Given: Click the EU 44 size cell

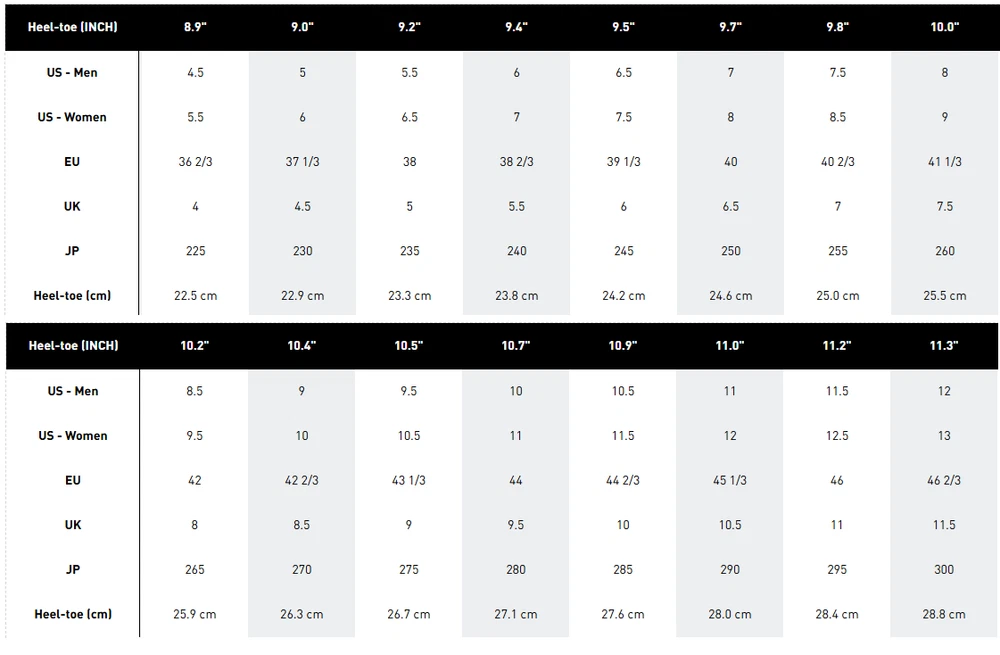Looking at the screenshot, I should 516,480.
